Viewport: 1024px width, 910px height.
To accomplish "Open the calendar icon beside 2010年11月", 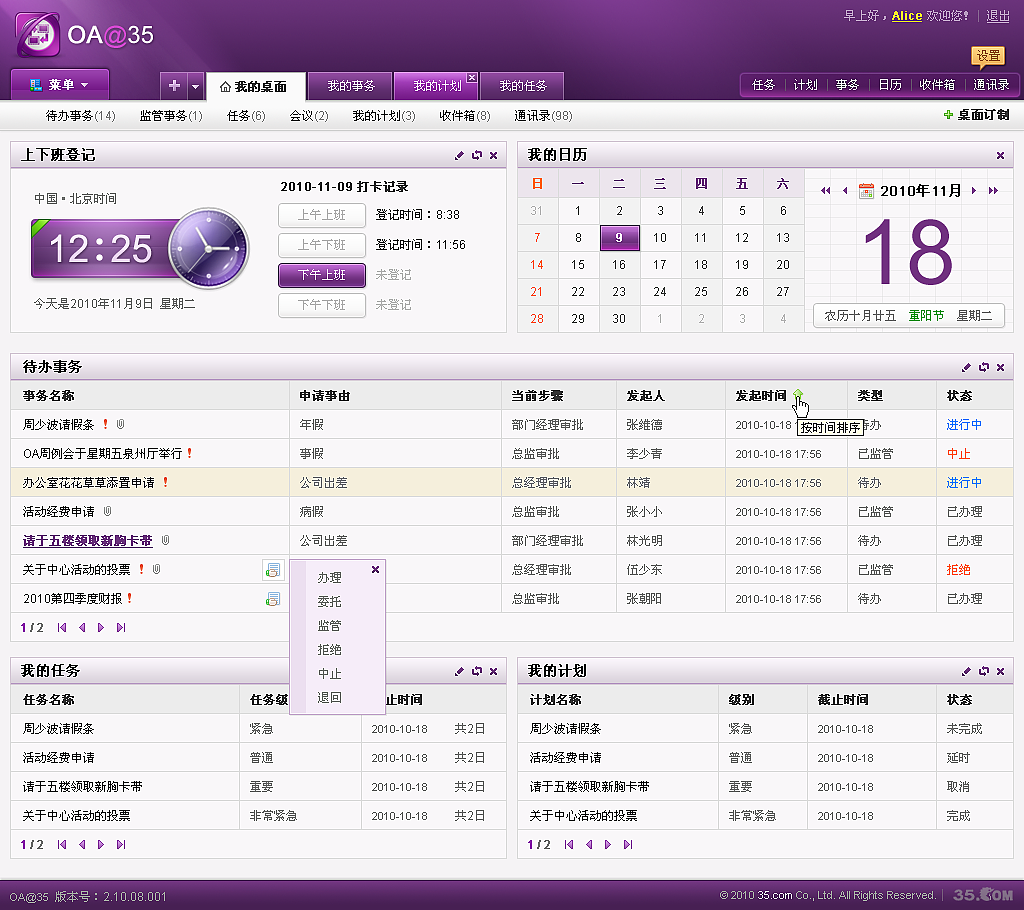I will click(x=867, y=189).
